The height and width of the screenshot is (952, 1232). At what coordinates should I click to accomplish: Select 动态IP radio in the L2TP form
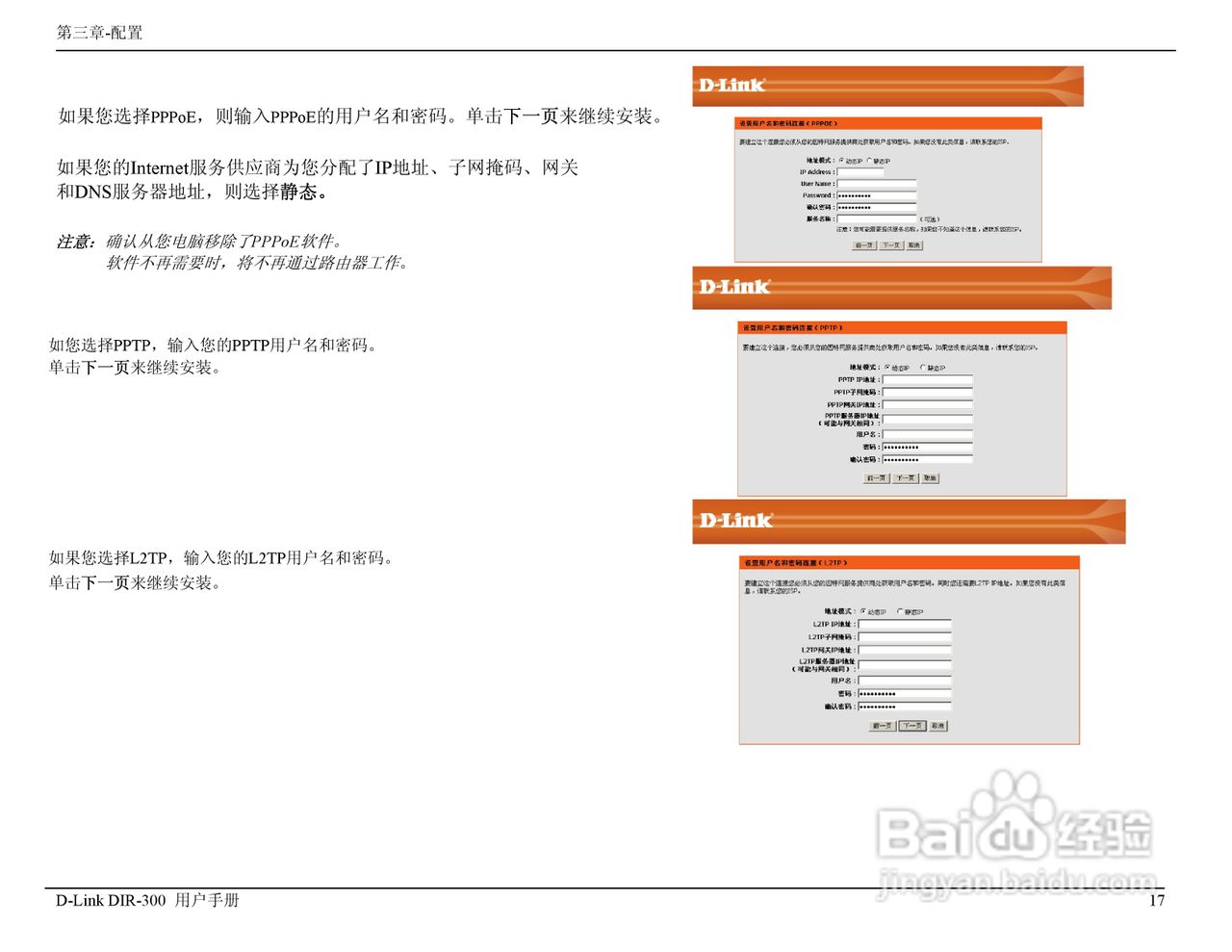pos(863,611)
